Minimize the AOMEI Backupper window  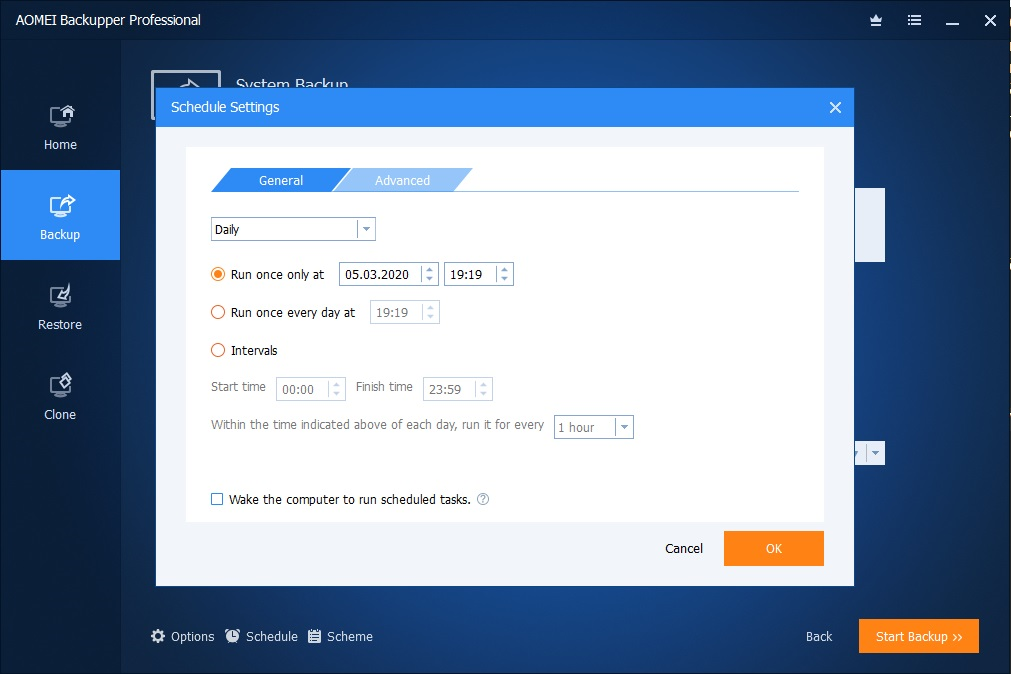coord(952,22)
